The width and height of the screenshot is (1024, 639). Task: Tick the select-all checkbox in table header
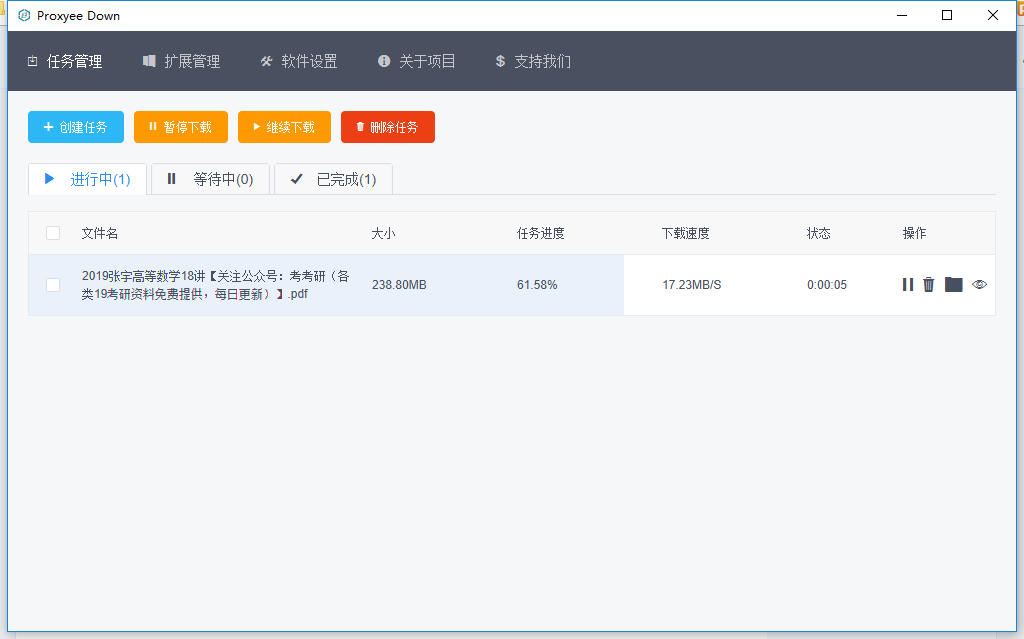(x=53, y=233)
